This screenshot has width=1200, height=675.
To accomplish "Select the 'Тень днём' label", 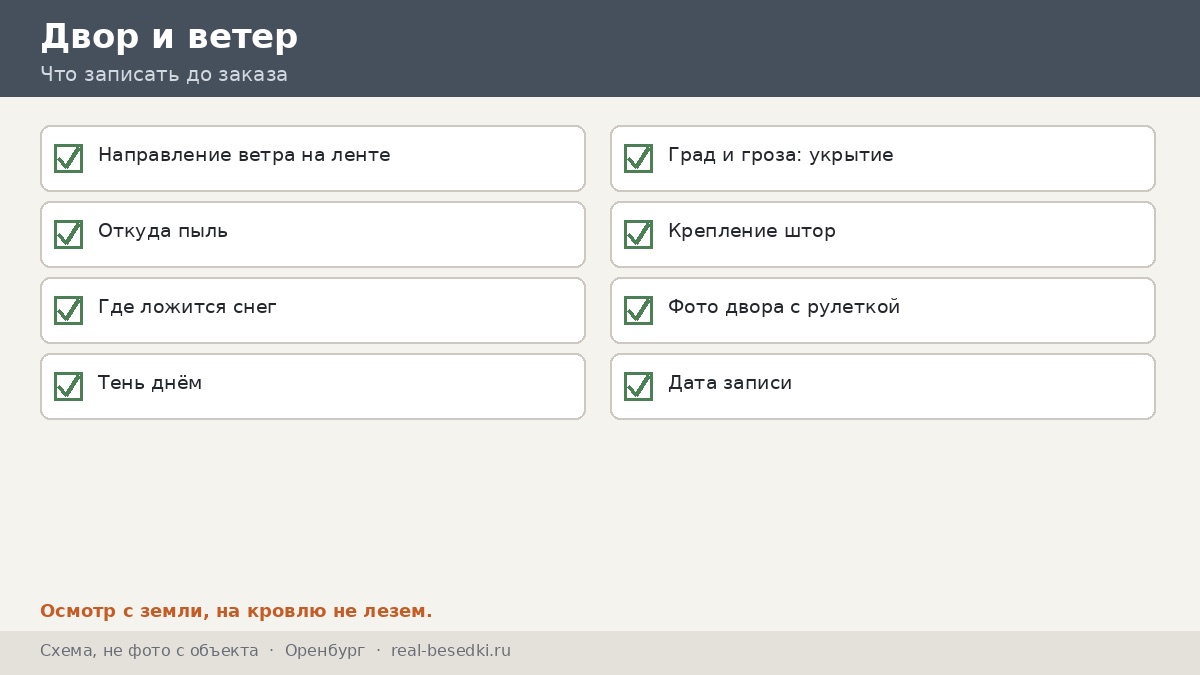I will (150, 383).
